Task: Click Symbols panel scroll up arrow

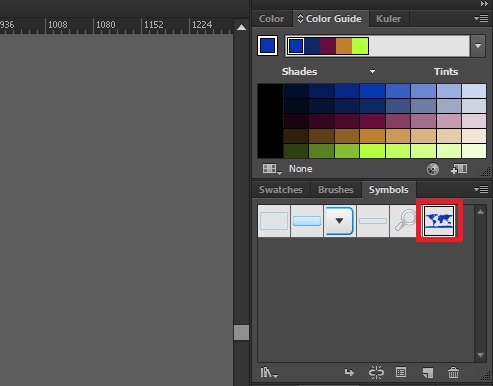Action: pyautogui.click(x=480, y=212)
